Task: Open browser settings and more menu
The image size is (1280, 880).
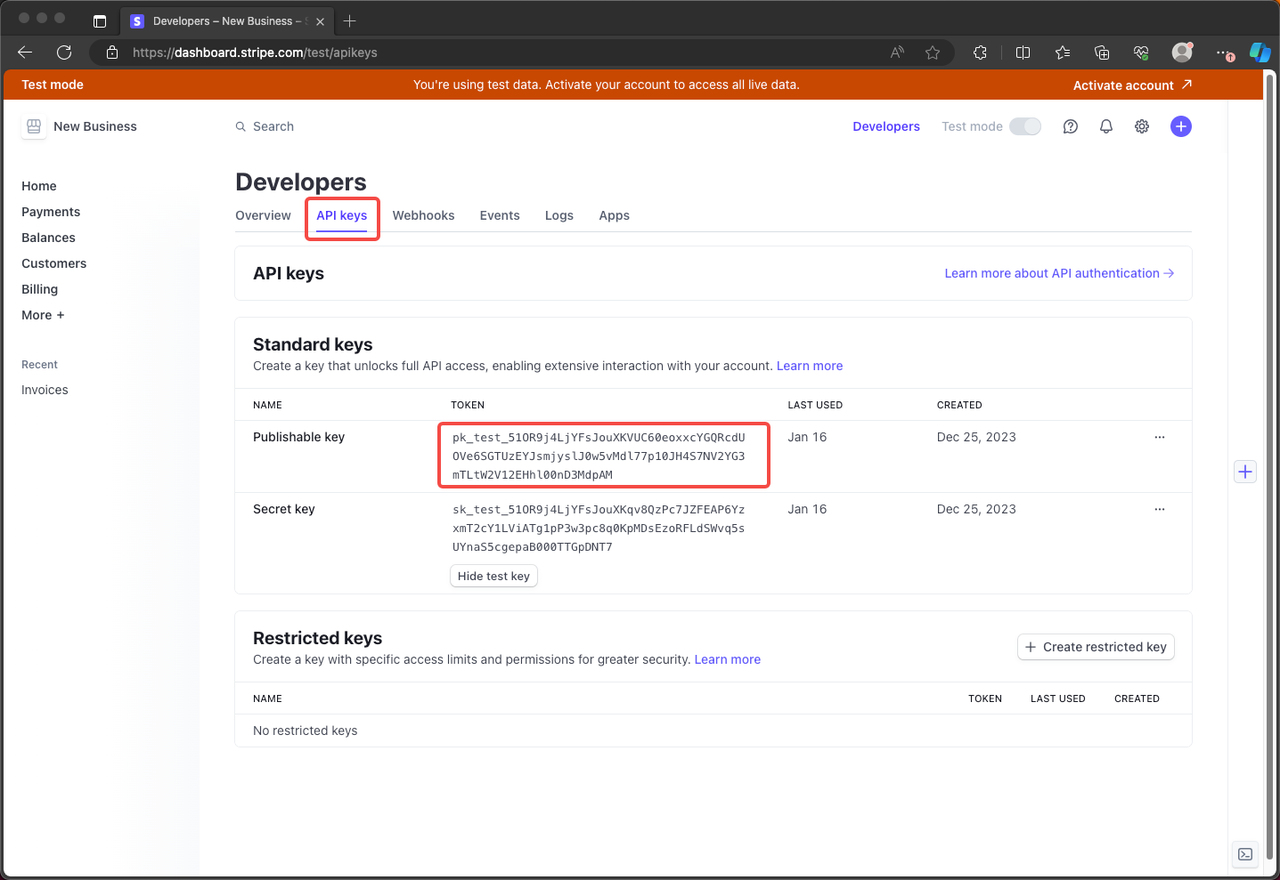Action: [x=1224, y=53]
